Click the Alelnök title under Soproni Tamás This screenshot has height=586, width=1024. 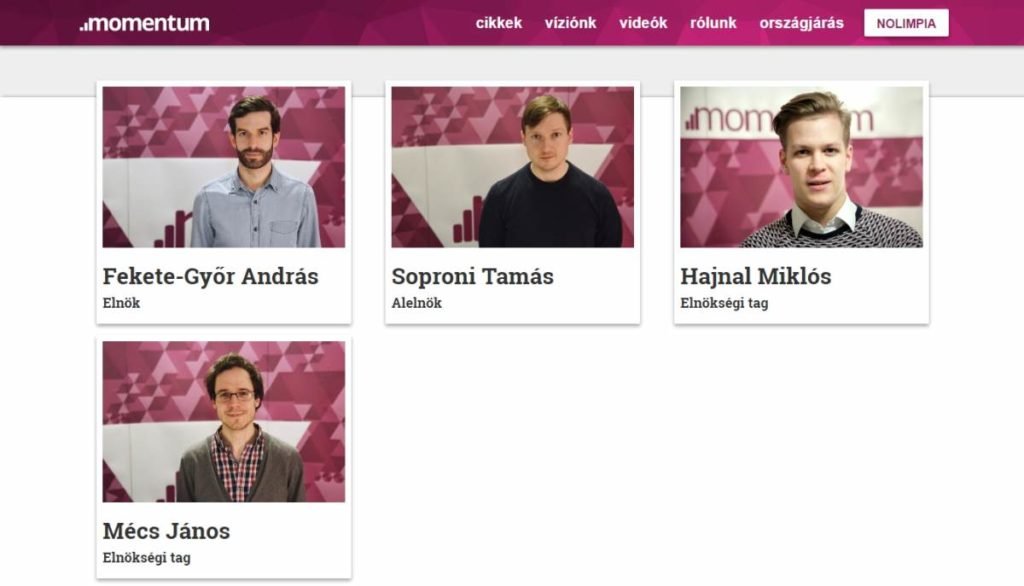point(417,303)
